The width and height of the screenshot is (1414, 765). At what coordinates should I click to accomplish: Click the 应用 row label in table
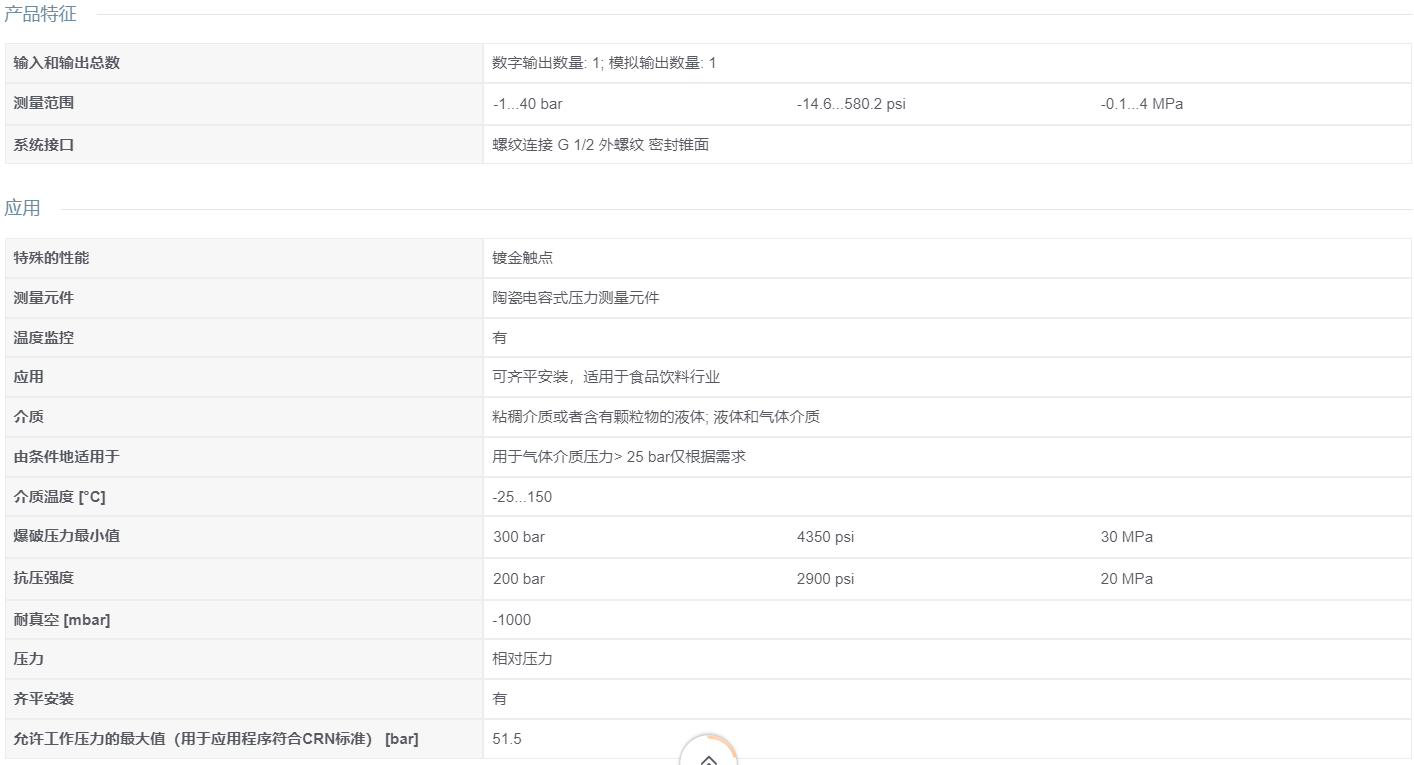click(29, 377)
